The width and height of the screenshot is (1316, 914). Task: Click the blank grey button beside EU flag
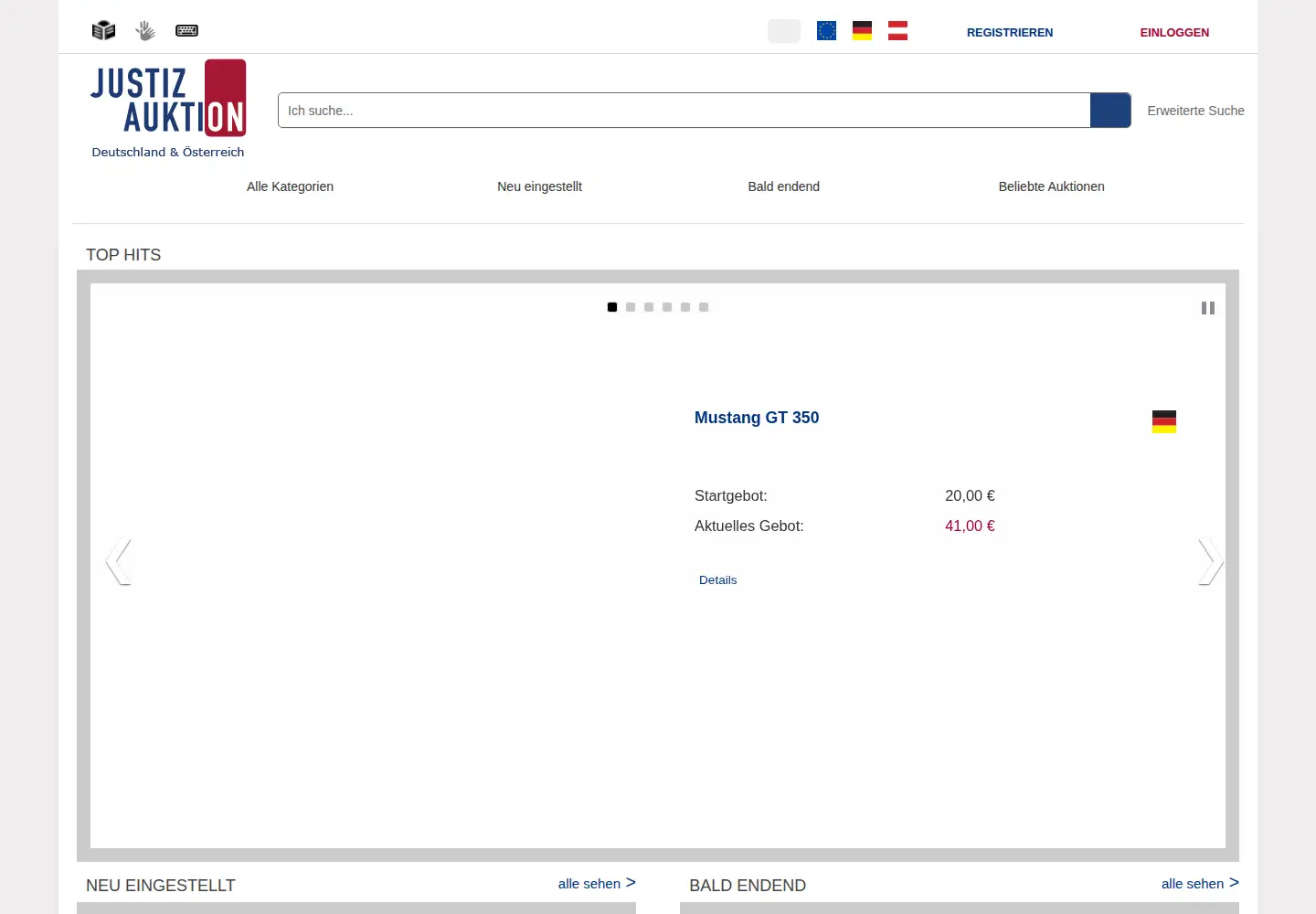783,31
